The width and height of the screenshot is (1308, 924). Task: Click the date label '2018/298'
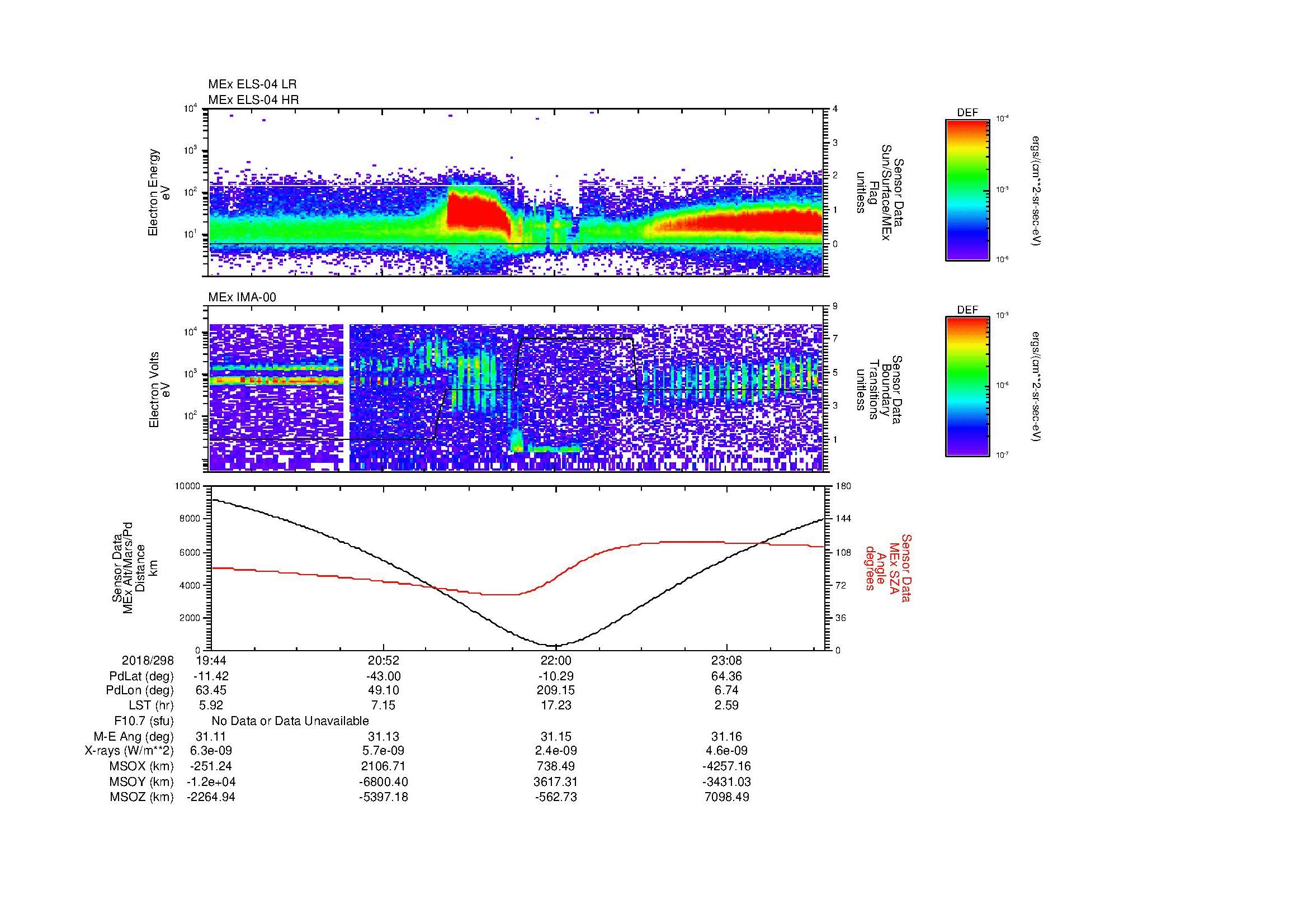pos(148,660)
